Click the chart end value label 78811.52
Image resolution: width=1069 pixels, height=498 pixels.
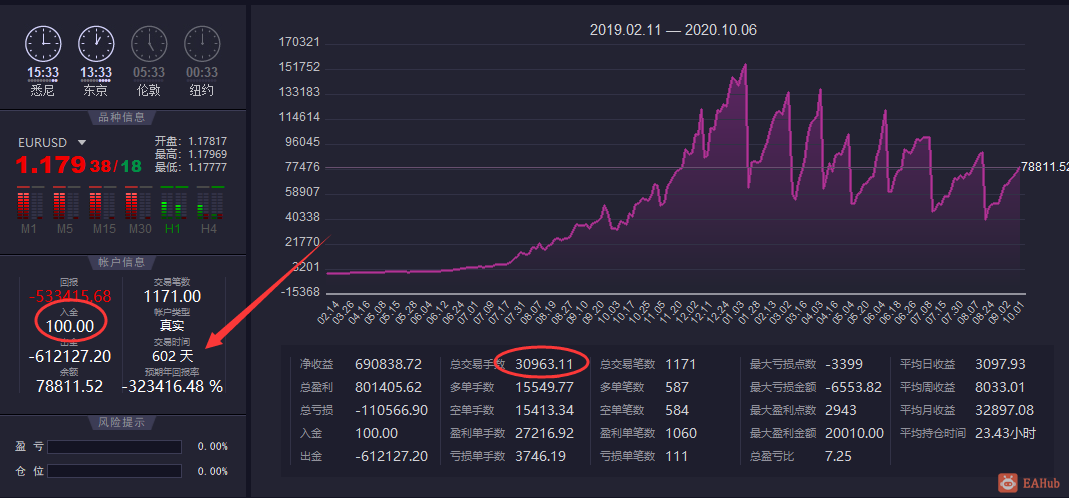click(x=1044, y=167)
